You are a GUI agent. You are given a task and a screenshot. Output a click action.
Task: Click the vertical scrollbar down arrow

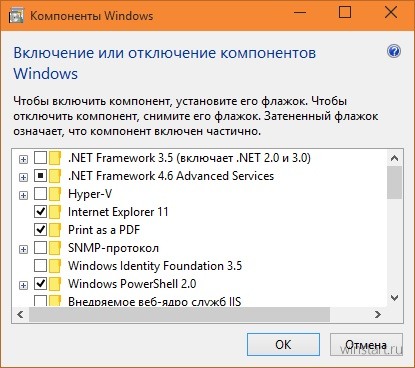tap(395, 298)
